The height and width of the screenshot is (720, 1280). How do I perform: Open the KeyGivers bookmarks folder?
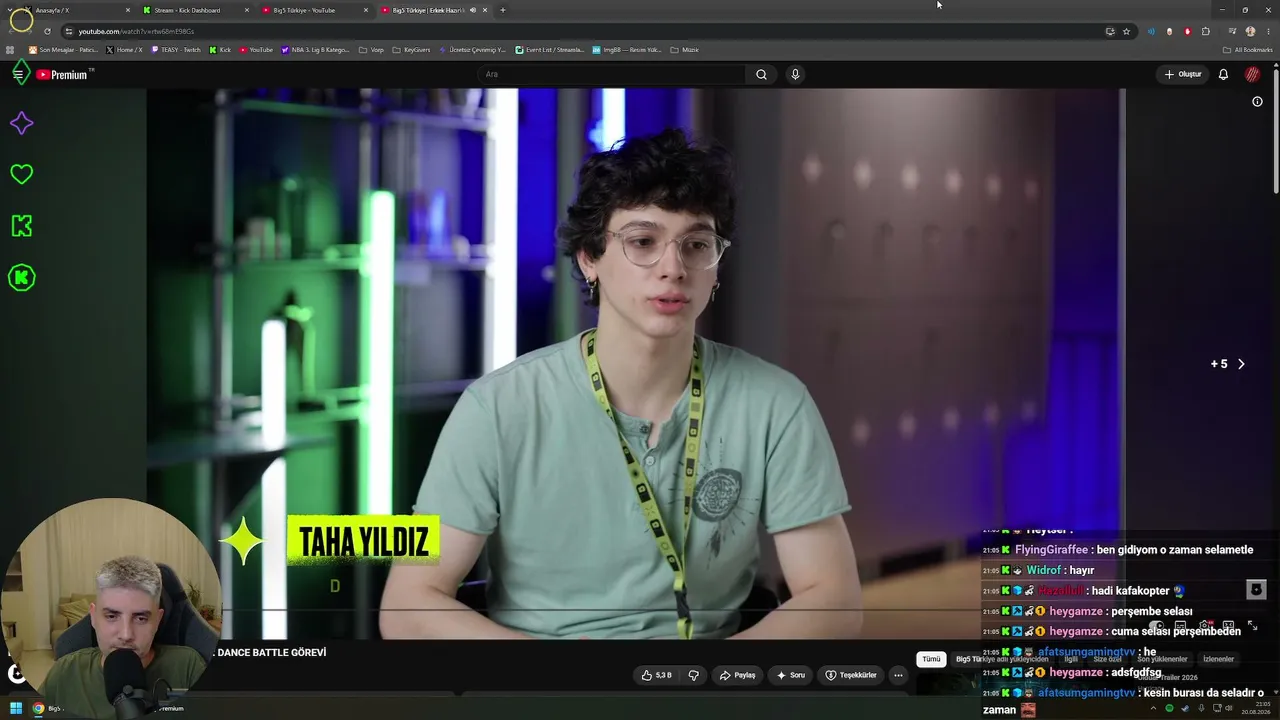tap(411, 49)
